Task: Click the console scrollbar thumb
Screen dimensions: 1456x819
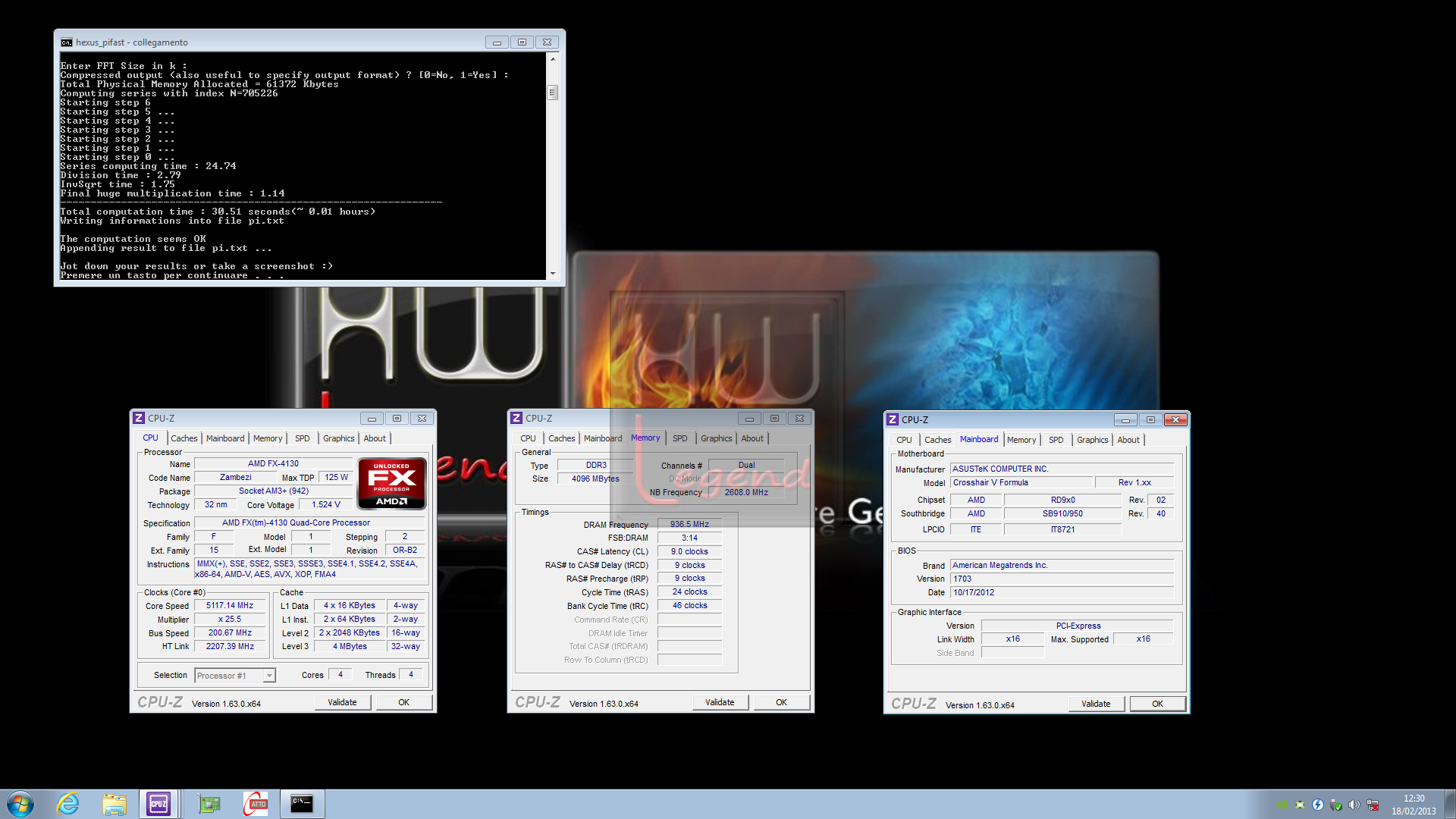Action: (553, 93)
